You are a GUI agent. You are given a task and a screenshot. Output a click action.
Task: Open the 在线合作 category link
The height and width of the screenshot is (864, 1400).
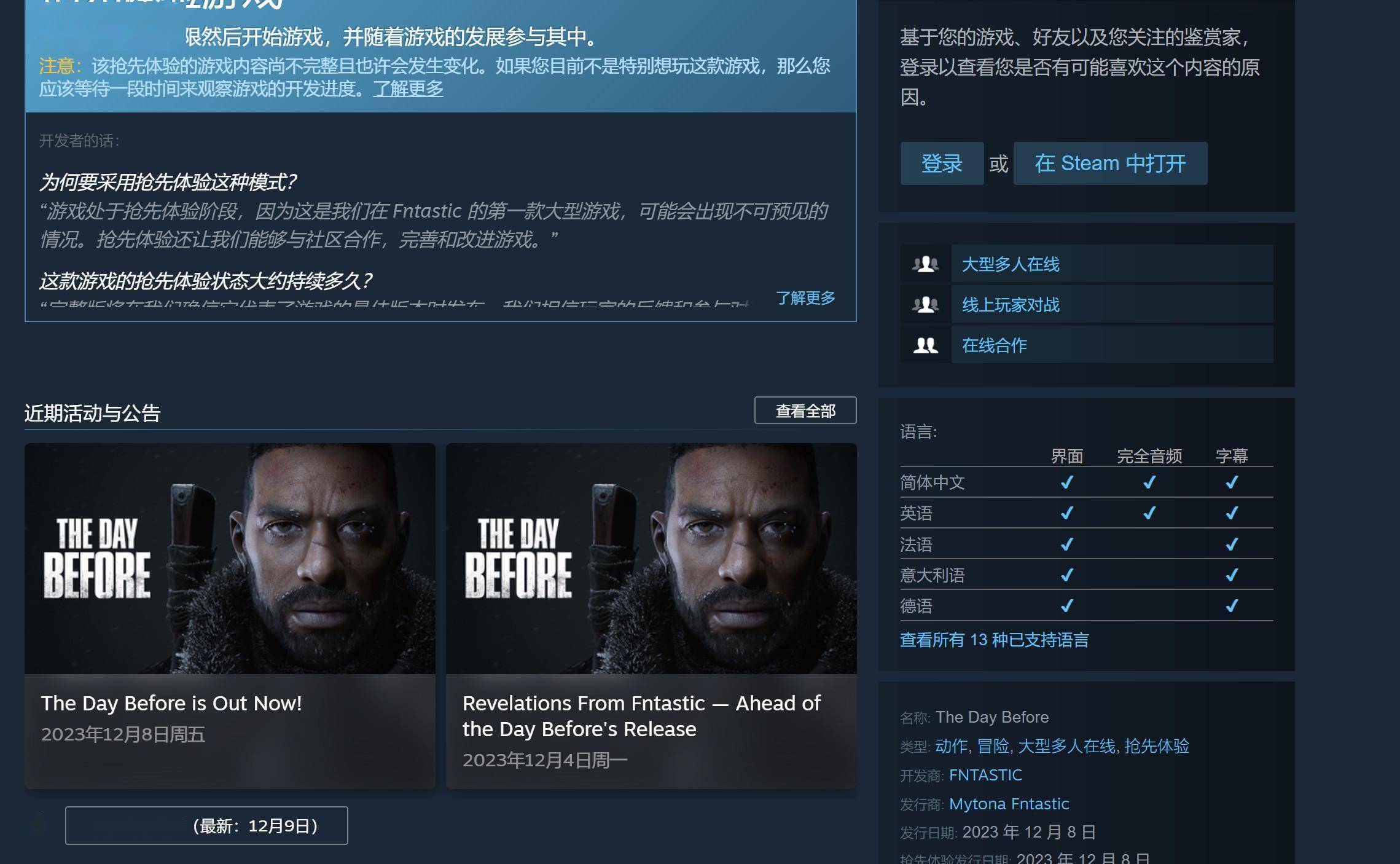click(994, 345)
